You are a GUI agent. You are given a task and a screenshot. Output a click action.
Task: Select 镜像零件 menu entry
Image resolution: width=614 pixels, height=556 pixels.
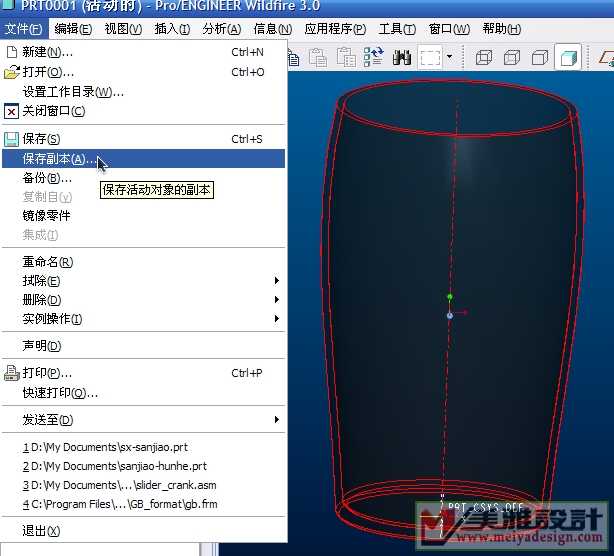click(x=143, y=216)
